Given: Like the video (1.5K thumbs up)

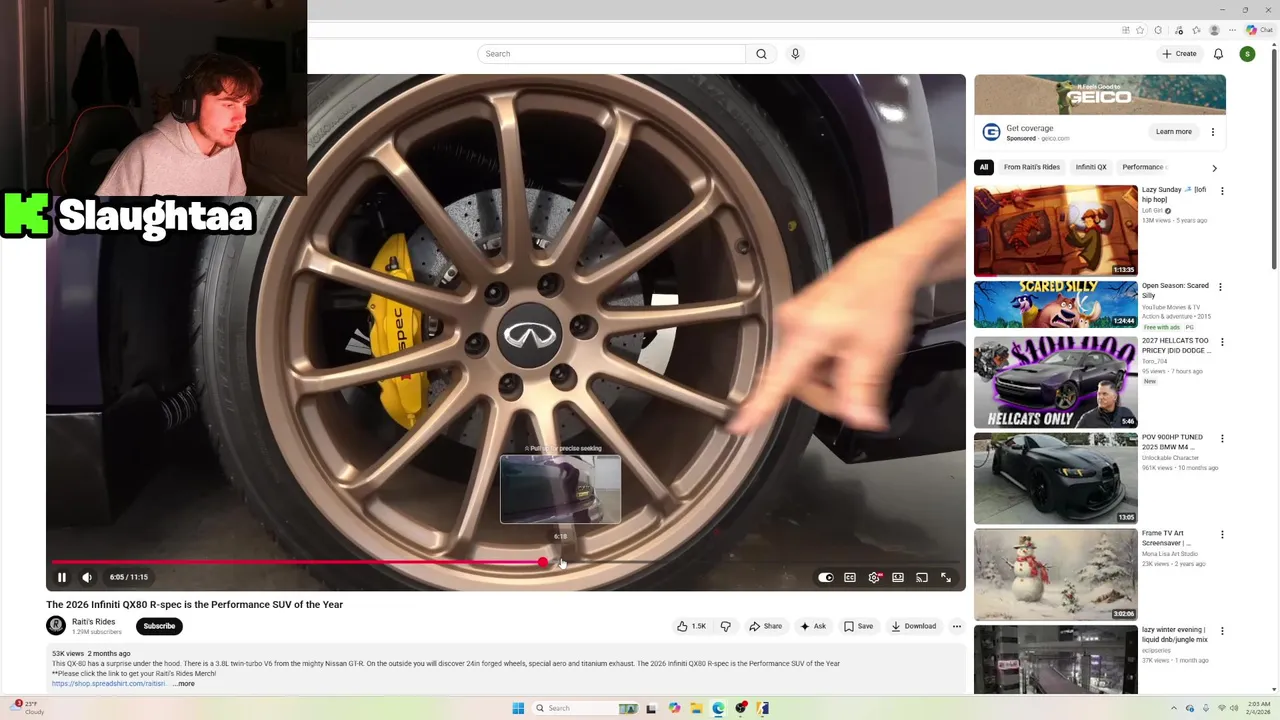Looking at the screenshot, I should [691, 626].
